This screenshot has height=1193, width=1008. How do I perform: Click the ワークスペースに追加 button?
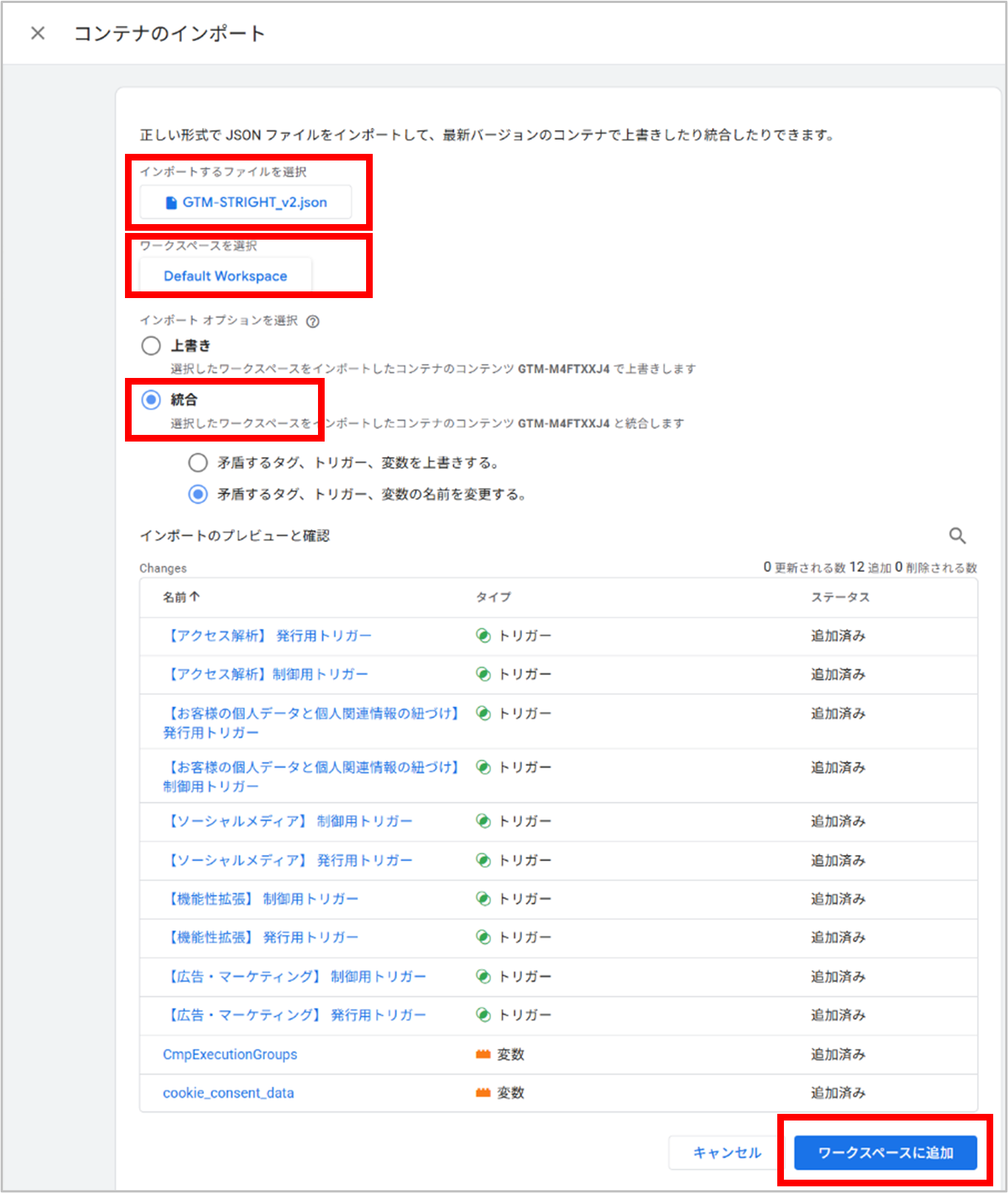(x=885, y=1152)
